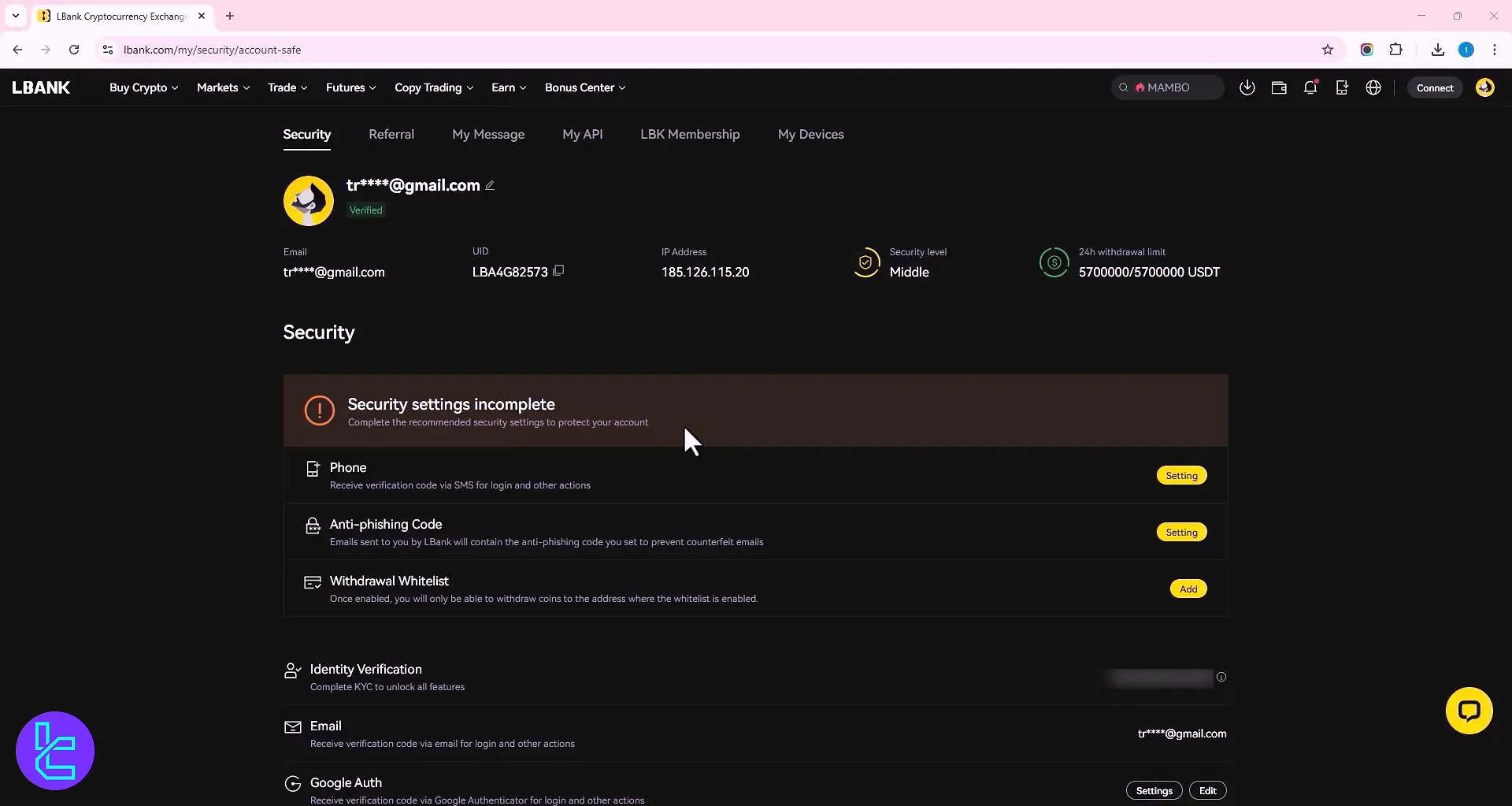This screenshot has height=806, width=1512.
Task: Open the Chrome profile icon
Action: coord(1466,50)
